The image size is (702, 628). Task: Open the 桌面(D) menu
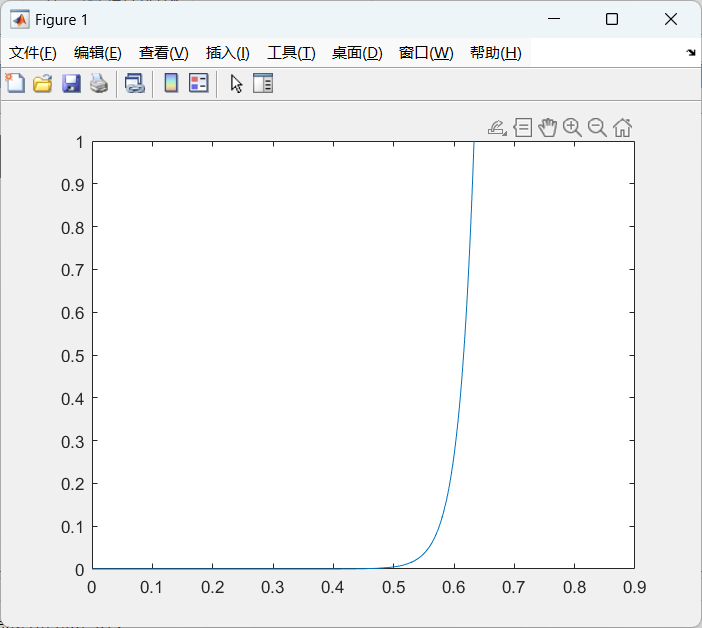[357, 53]
